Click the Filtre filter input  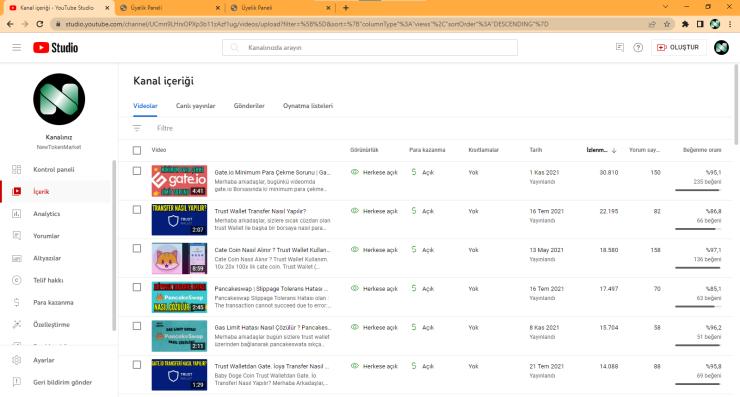click(x=165, y=128)
